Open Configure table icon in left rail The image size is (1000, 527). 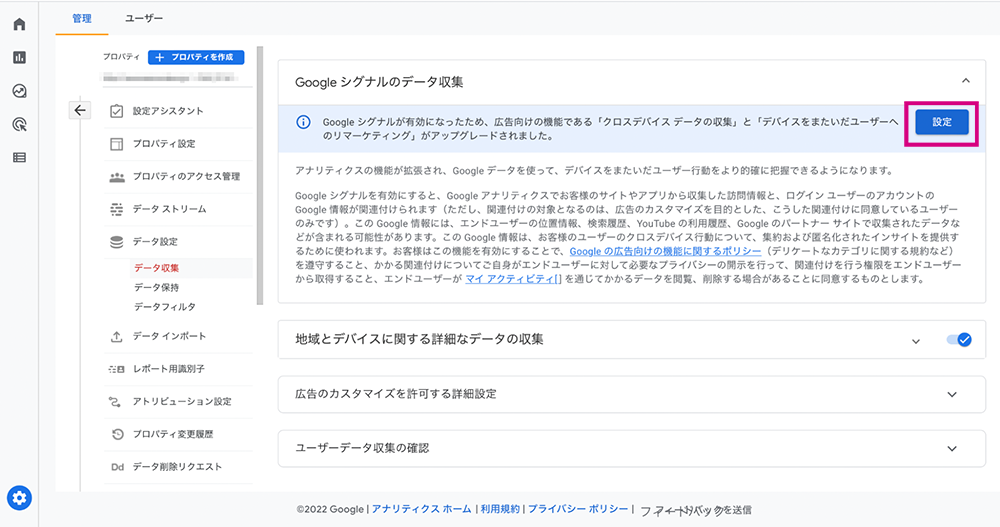point(19,158)
